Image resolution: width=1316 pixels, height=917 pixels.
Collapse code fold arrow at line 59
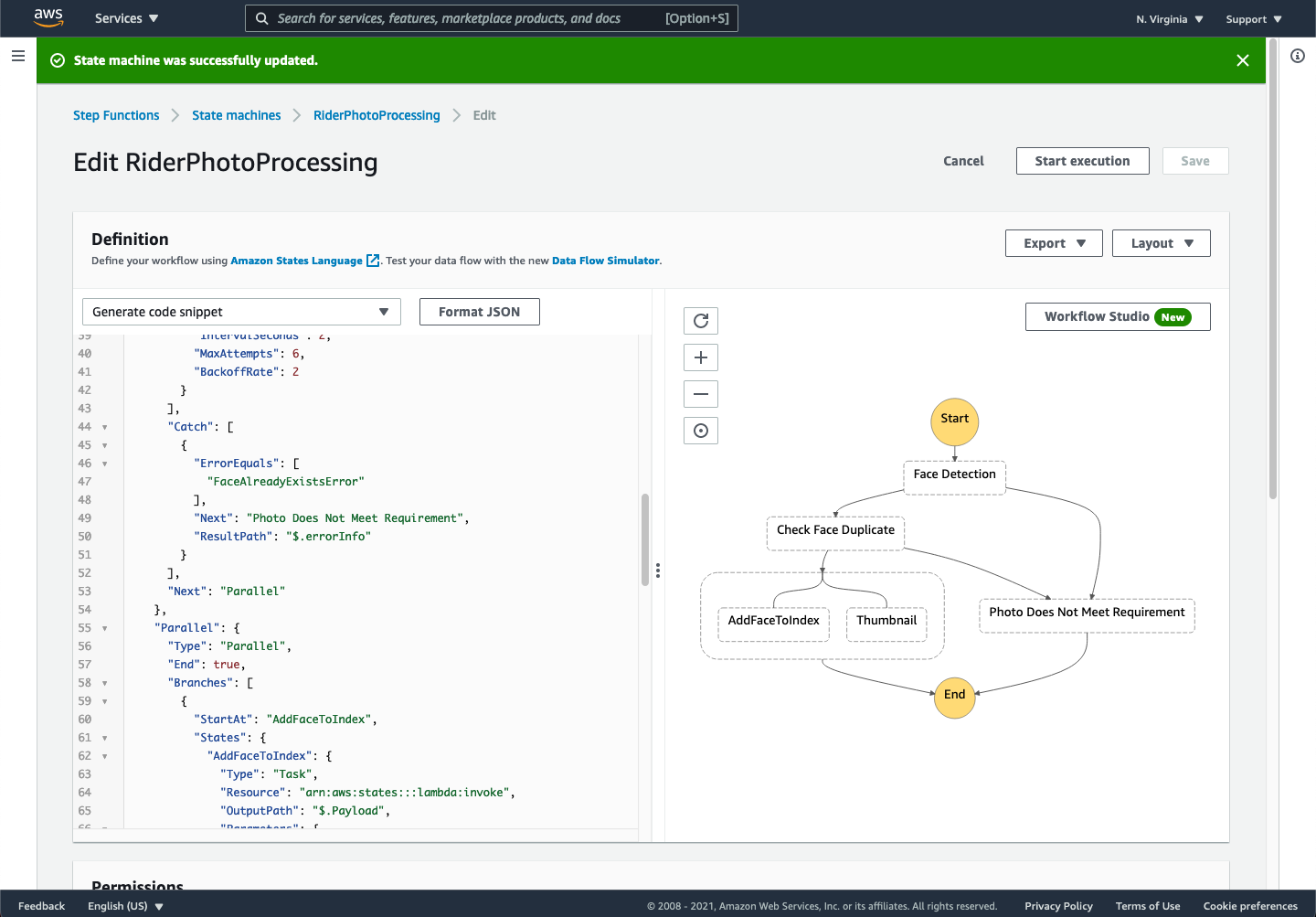click(105, 701)
